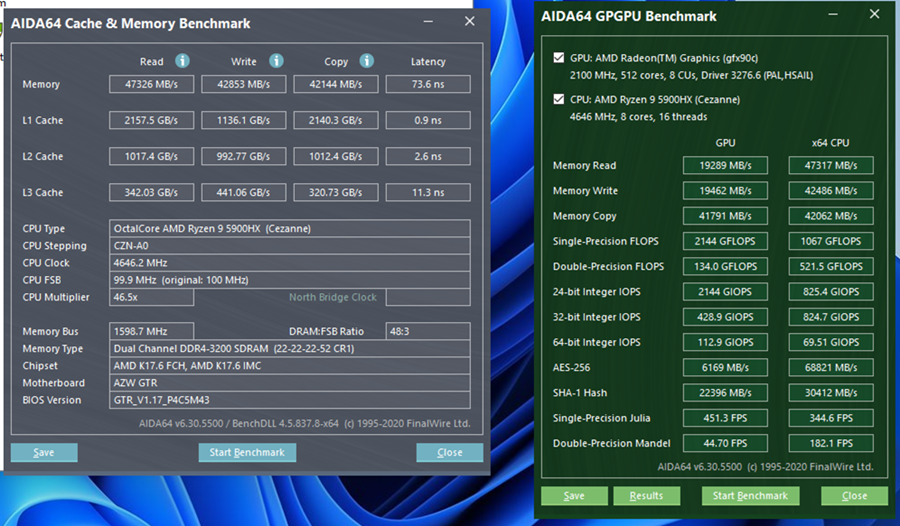
Task: Select GPU Double-Precision FLOPS 134.0 GFLOPS
Action: click(x=726, y=266)
